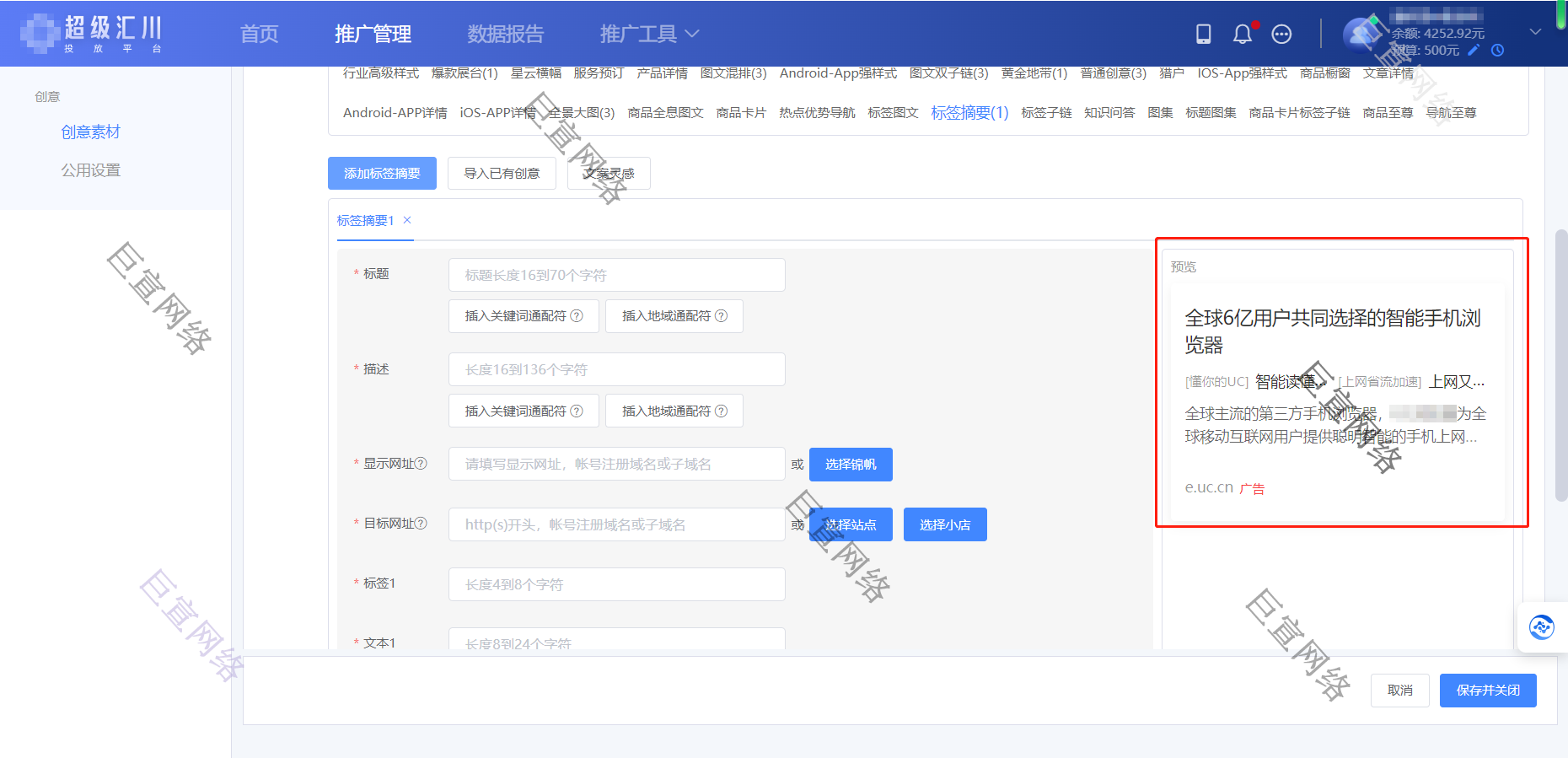This screenshot has width=1568, height=758.
Task: Open the notification bell
Action: [x=1242, y=34]
